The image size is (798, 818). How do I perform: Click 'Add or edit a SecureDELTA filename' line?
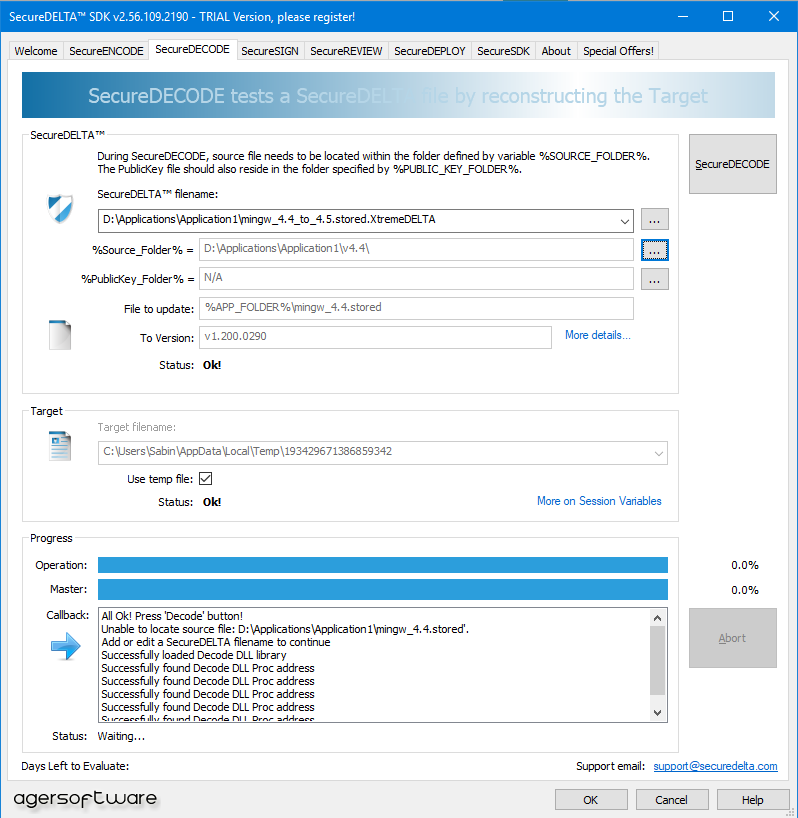tap(215, 642)
